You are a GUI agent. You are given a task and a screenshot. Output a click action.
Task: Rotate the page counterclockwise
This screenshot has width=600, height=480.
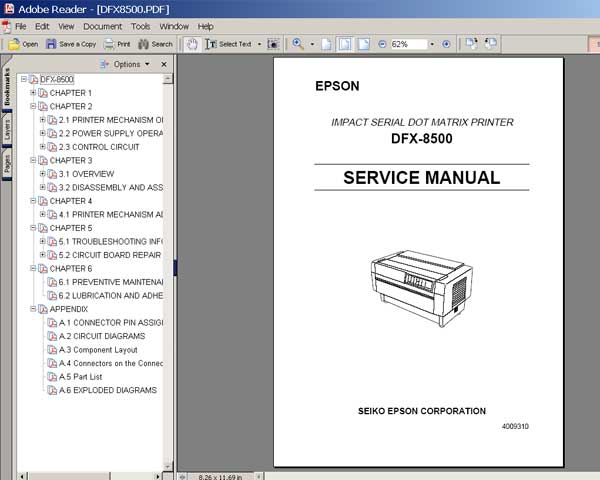click(x=491, y=44)
